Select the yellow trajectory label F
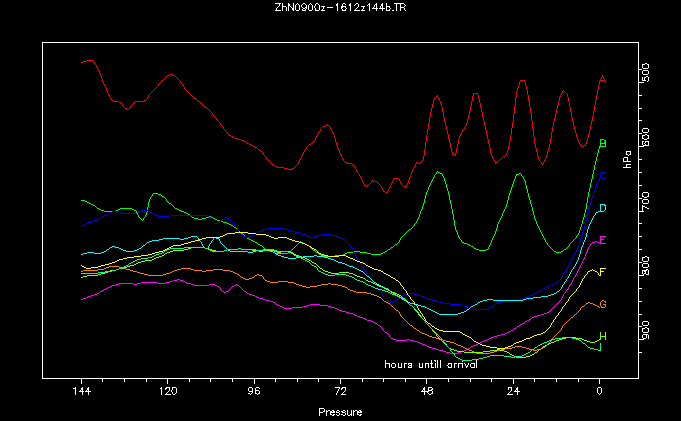Image resolution: width=681 pixels, height=421 pixels. coord(602,272)
